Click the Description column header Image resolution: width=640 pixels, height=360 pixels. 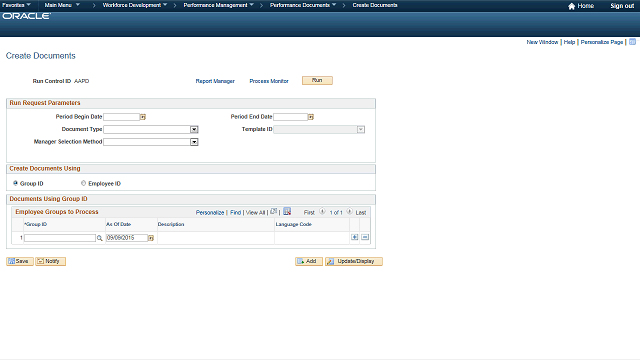click(171, 224)
